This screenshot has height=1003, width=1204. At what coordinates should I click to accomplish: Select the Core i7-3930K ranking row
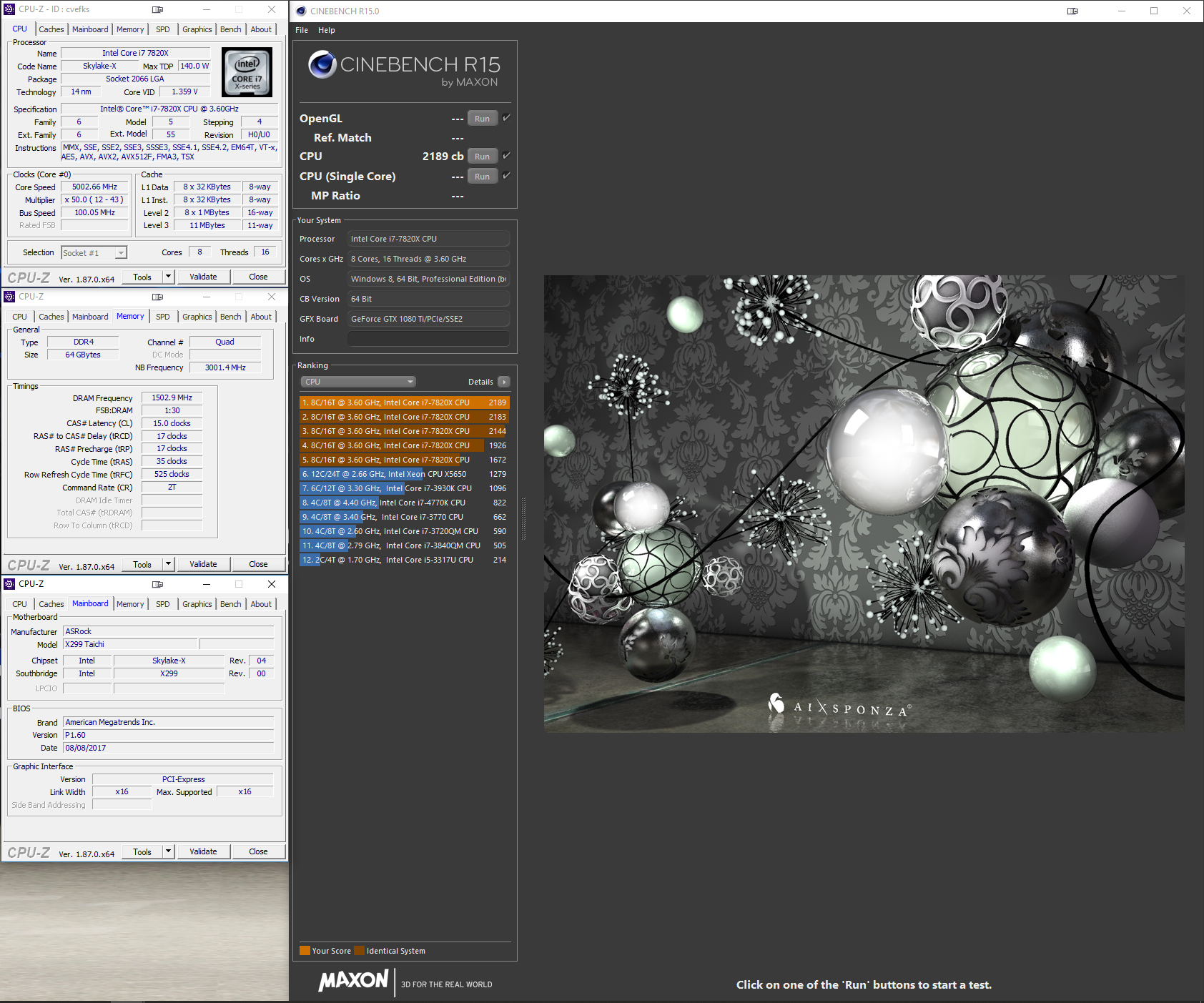coord(405,488)
